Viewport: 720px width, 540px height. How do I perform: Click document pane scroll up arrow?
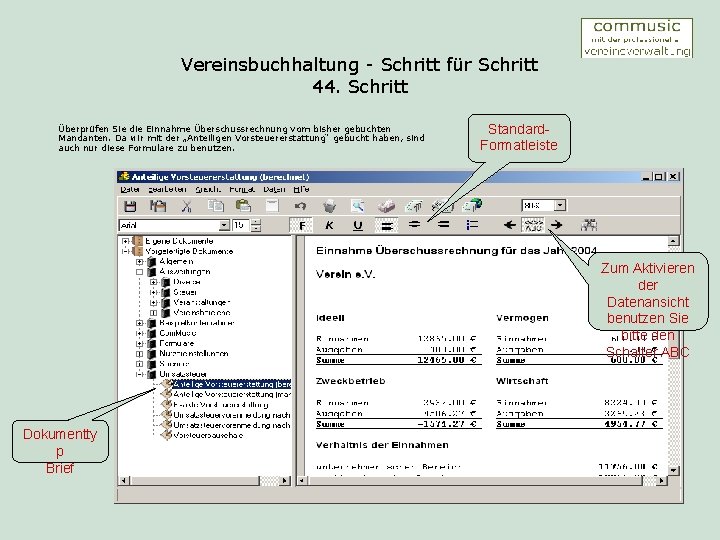tap(673, 241)
